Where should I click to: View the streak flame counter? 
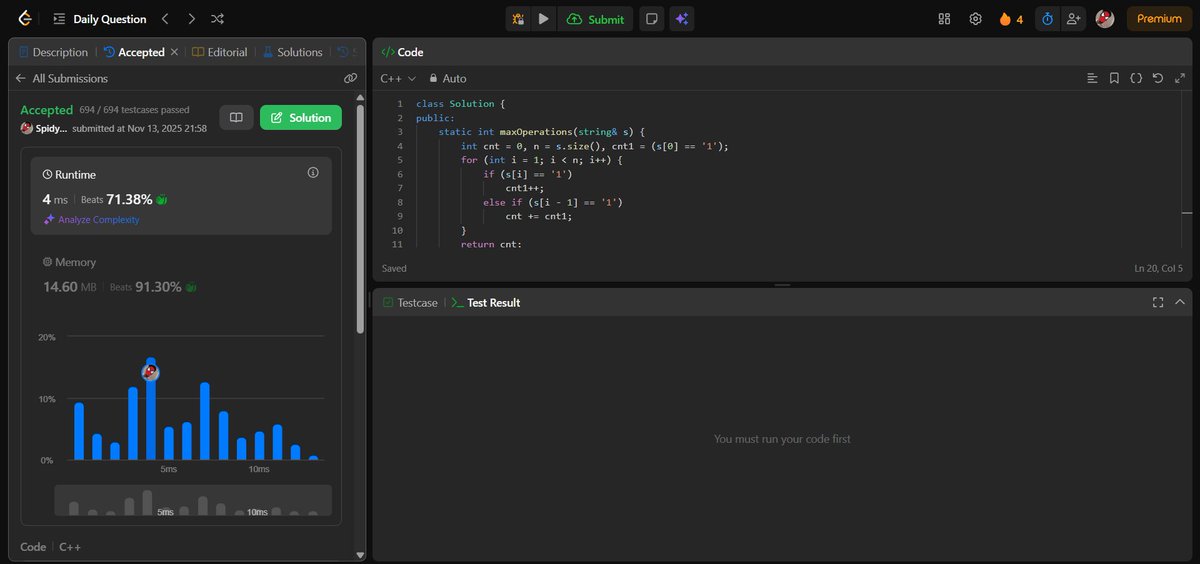click(1011, 19)
